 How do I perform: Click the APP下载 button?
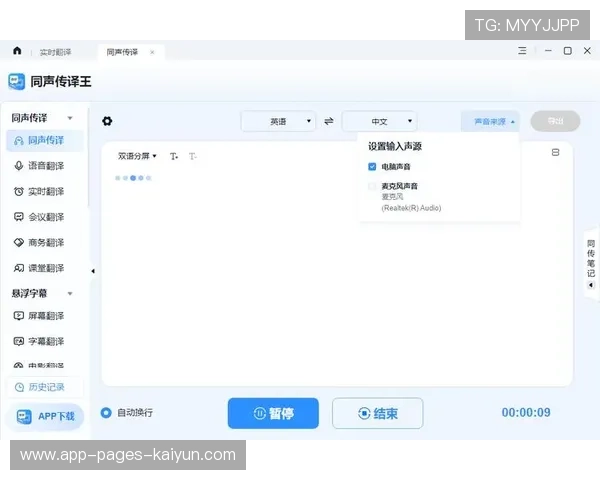[x=45, y=416]
